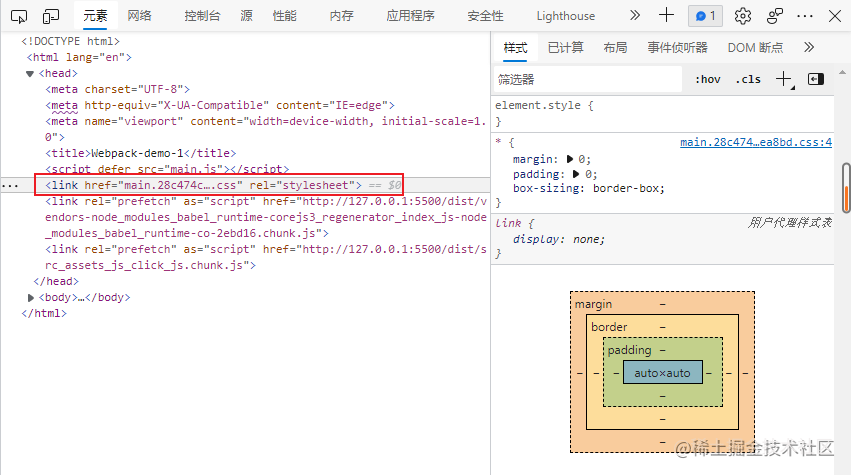The image size is (851, 475).
Task: Click the padding label in box model
Action: pyautogui.click(x=629, y=350)
